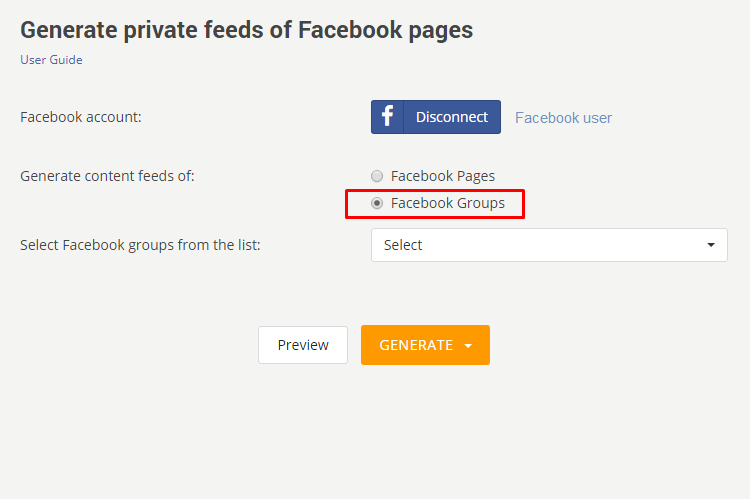This screenshot has height=499, width=750.
Task: Click the Disconnect button
Action: pyautogui.click(x=436, y=117)
